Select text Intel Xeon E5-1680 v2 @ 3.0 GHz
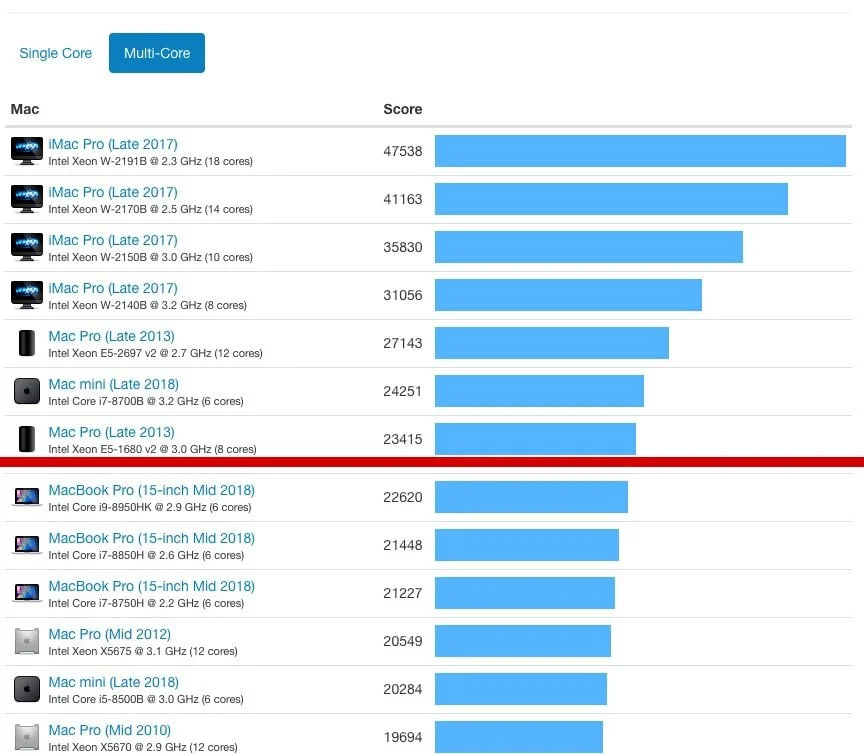 [130, 449]
